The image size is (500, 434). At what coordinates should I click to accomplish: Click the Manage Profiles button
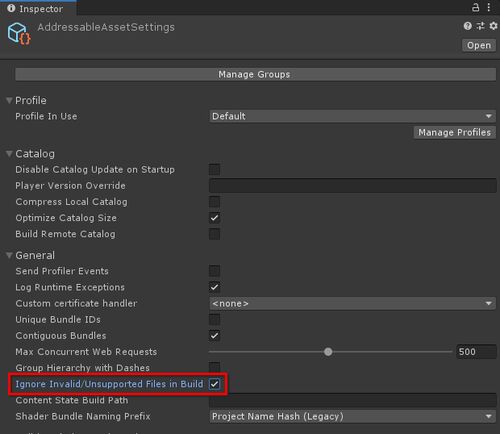click(x=455, y=132)
